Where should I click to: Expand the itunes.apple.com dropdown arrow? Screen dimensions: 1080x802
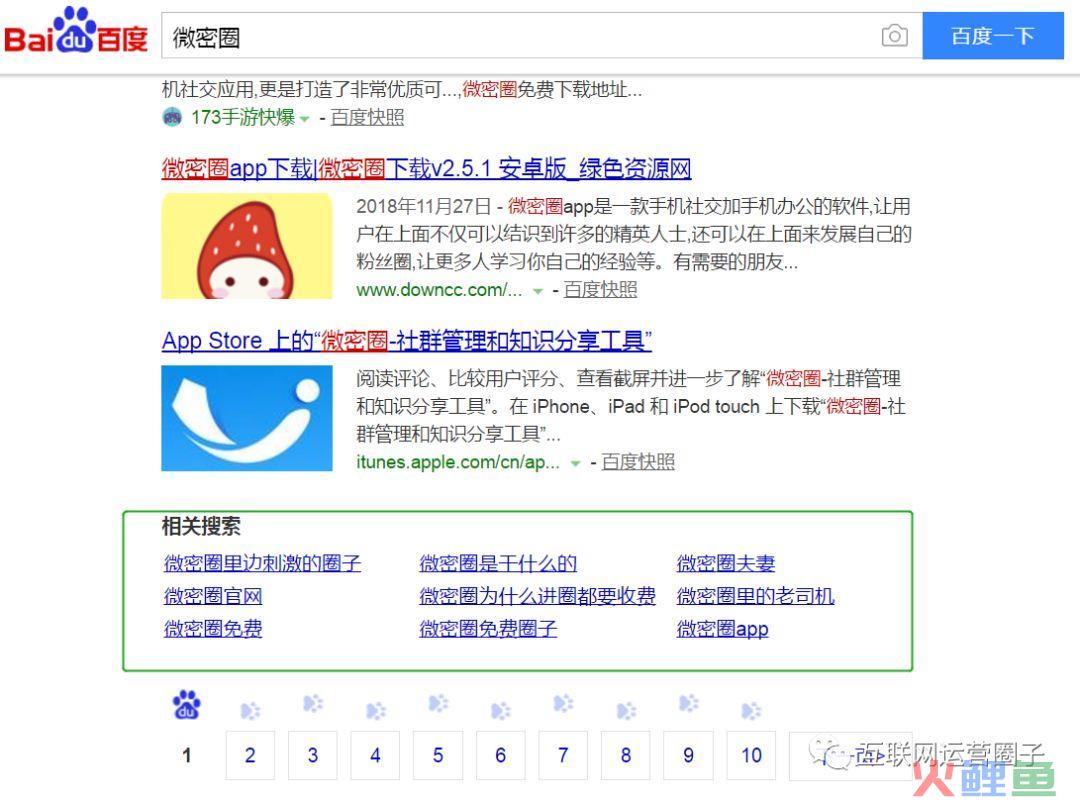click(x=576, y=463)
